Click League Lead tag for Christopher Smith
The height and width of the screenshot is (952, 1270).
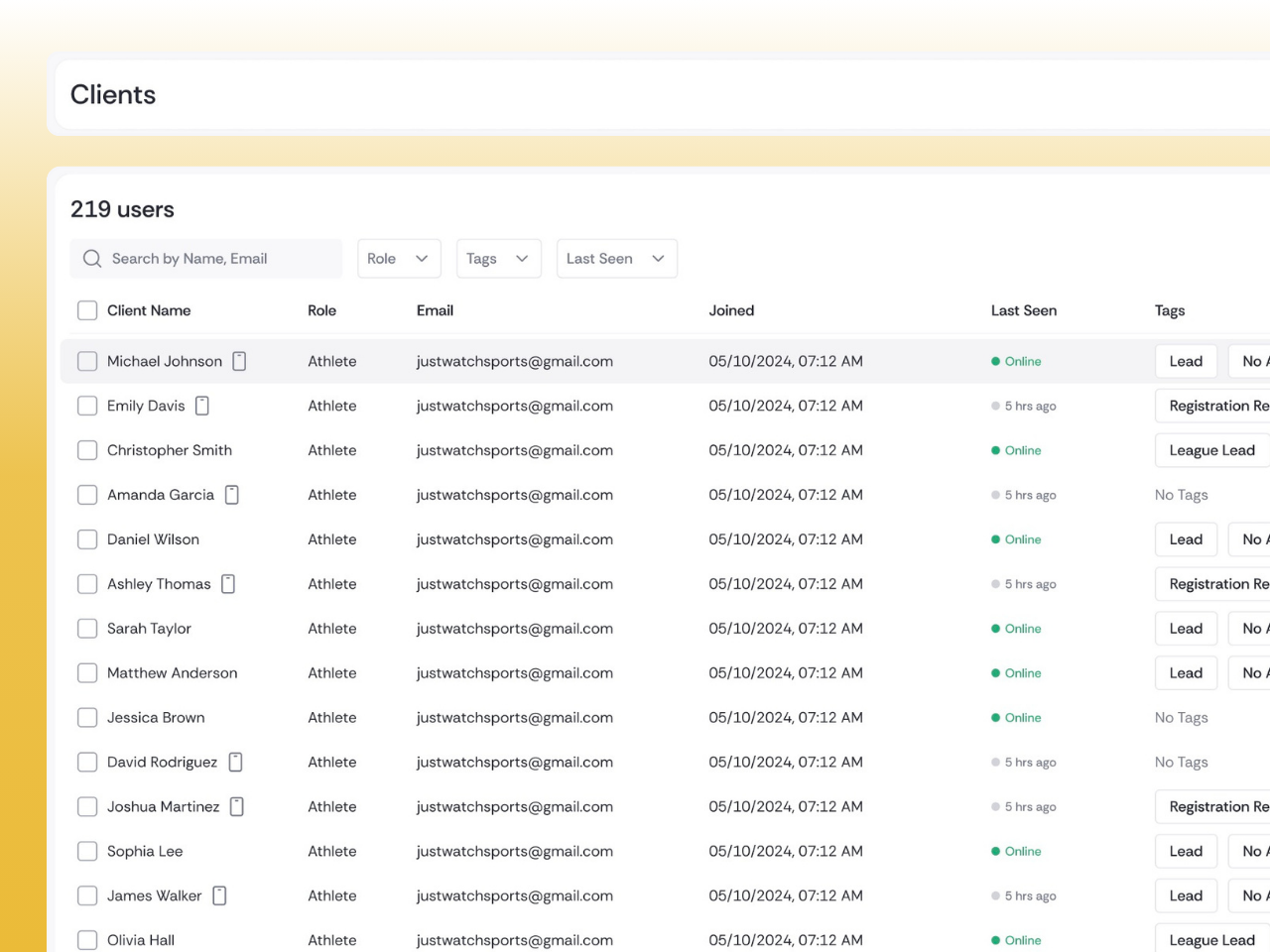click(x=1212, y=450)
